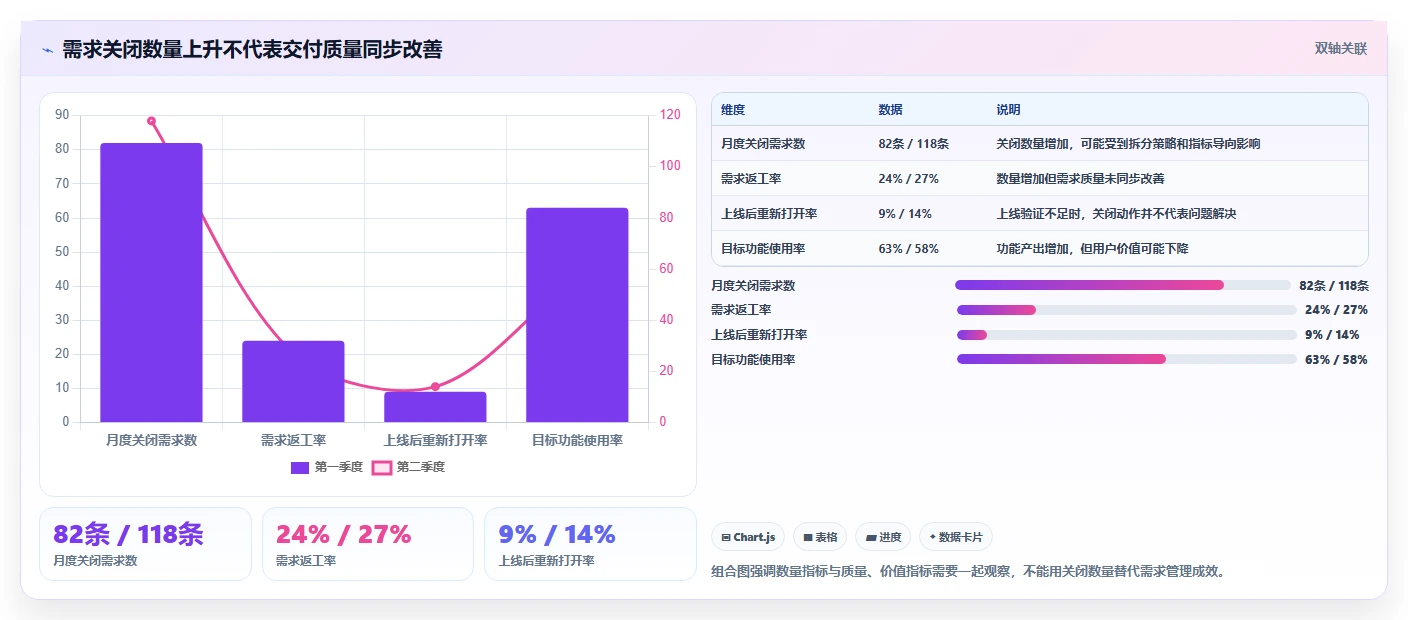Click the 月度关闭需求数 progress bar
Image resolution: width=1408 pixels, height=620 pixels.
(x=1123, y=285)
